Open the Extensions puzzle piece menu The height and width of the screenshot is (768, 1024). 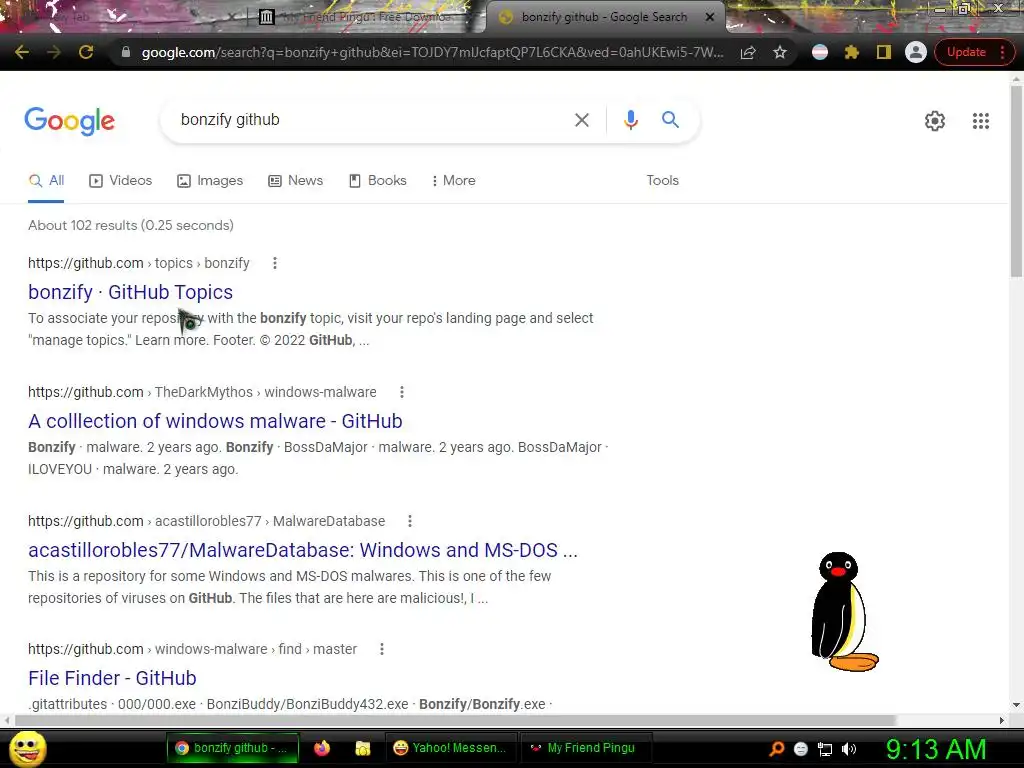[x=851, y=52]
